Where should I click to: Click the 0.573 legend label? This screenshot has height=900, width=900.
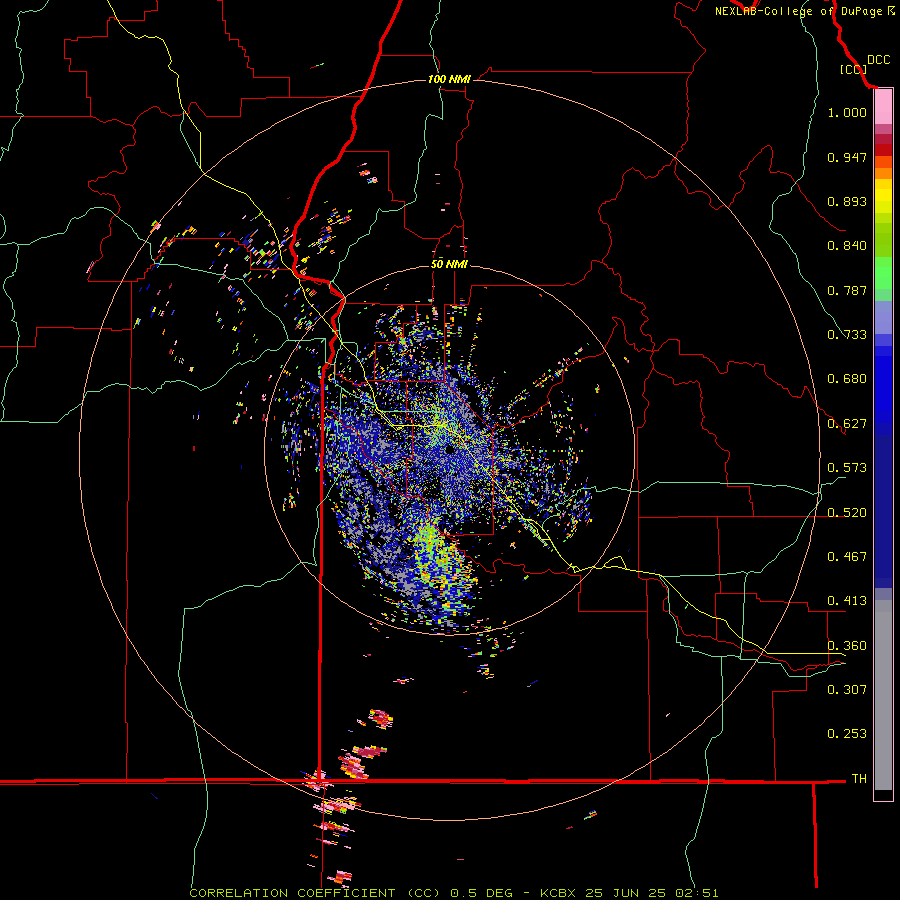point(847,468)
